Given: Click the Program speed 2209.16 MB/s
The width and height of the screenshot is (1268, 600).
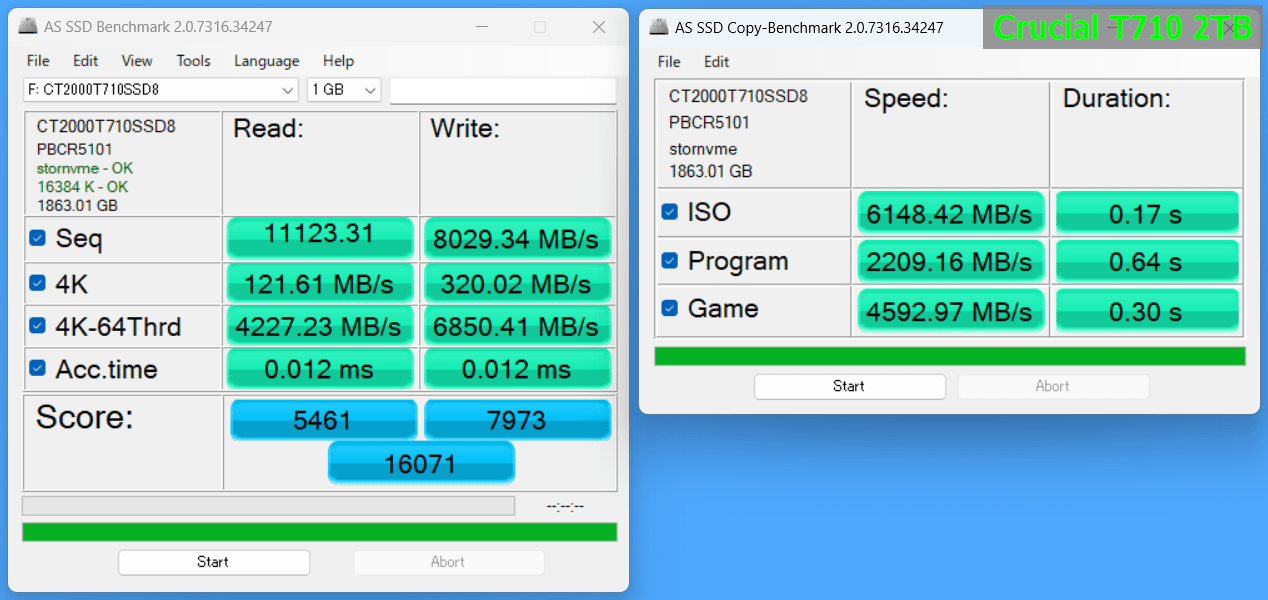Looking at the screenshot, I should click(951, 261).
